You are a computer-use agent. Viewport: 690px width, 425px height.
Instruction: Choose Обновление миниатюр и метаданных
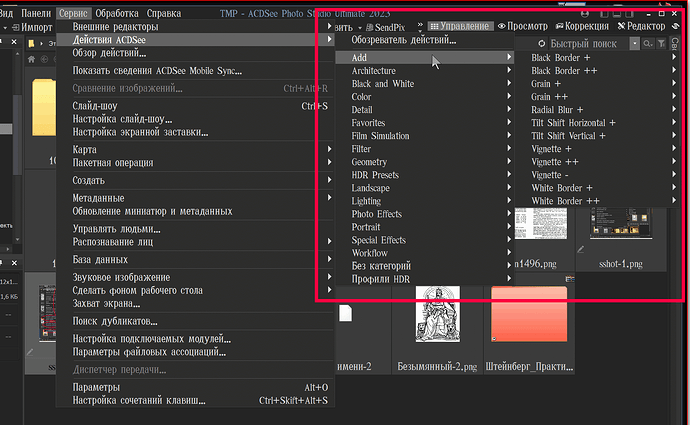point(195,211)
